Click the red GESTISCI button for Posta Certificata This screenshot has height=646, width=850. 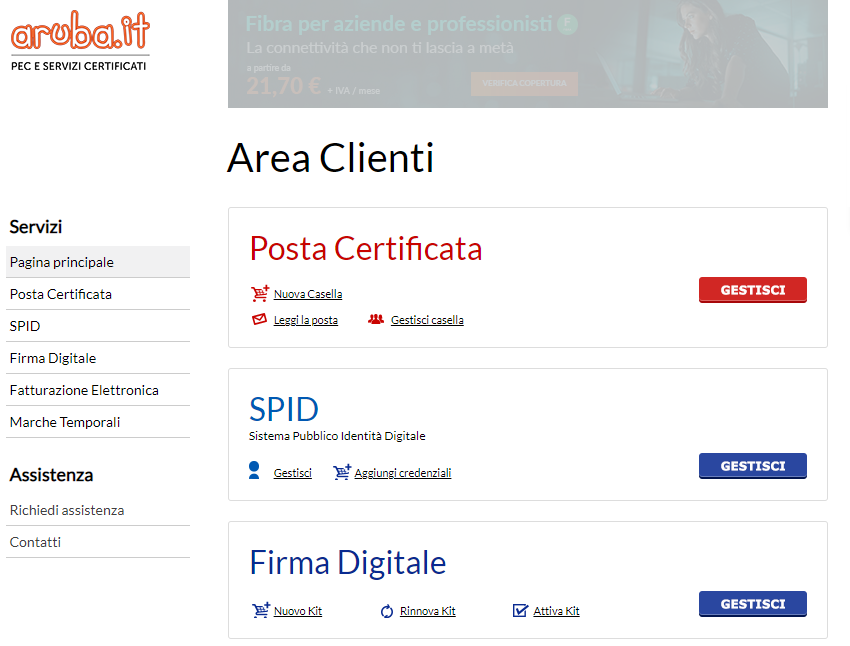tap(752, 290)
